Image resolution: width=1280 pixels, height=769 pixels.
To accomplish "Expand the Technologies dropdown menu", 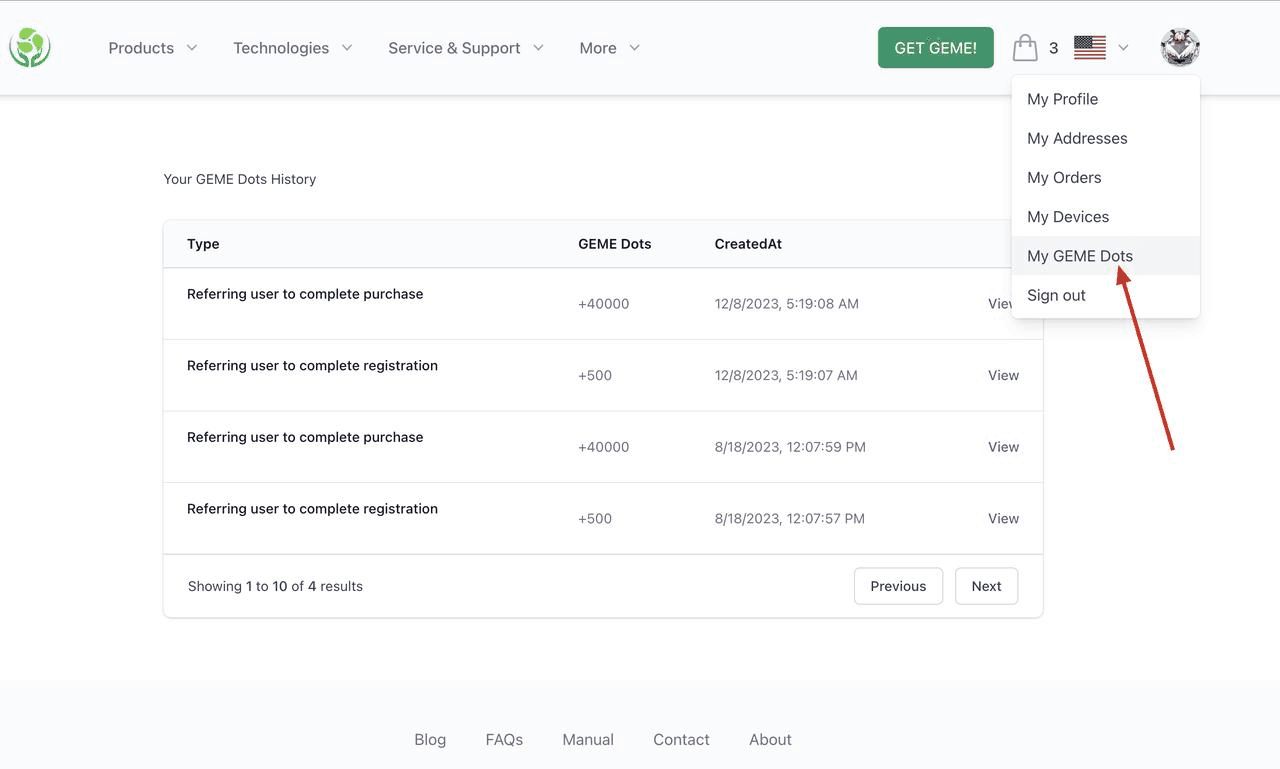I will click(x=292, y=48).
